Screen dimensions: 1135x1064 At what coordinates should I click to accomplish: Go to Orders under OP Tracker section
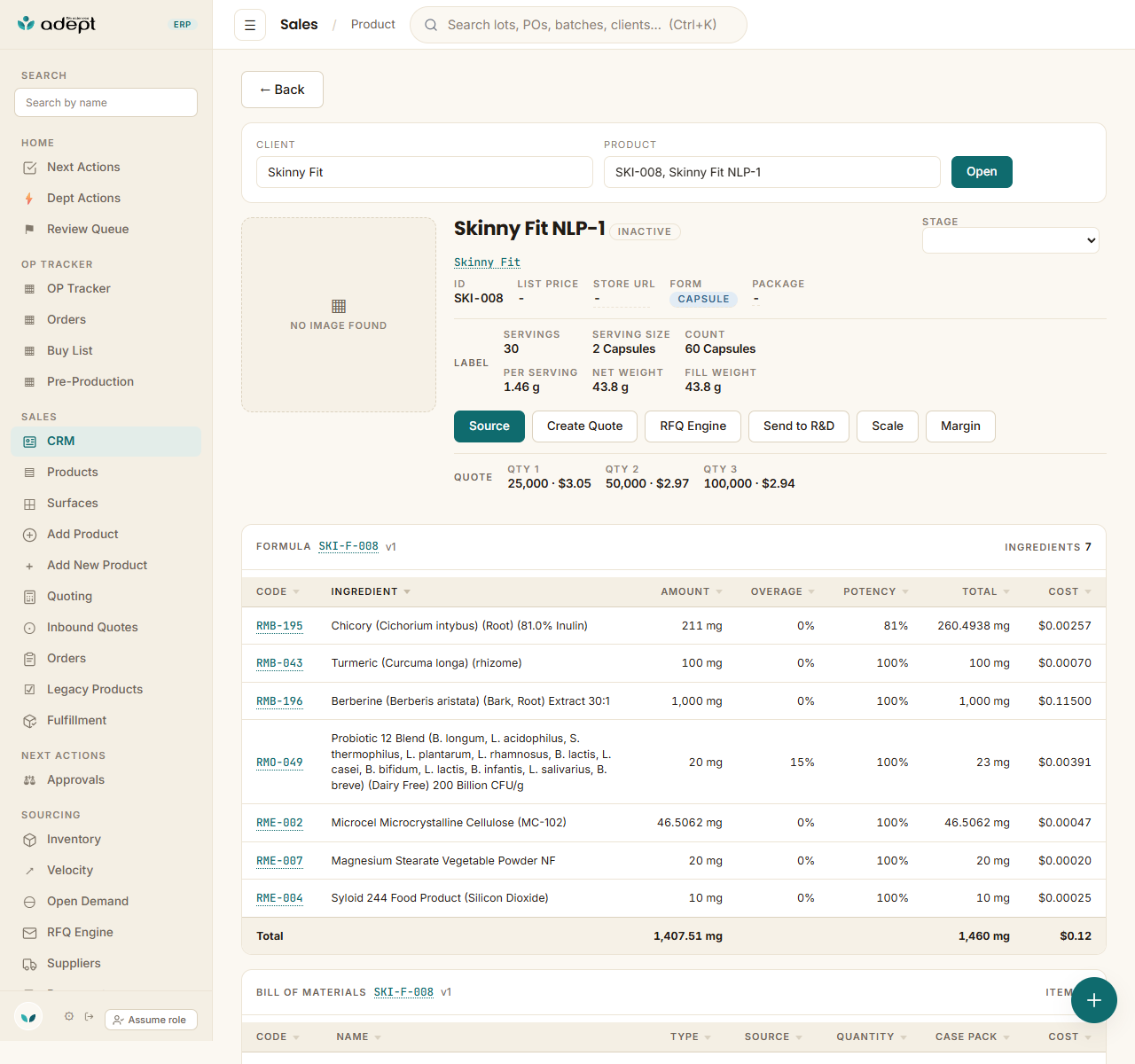tap(106, 320)
